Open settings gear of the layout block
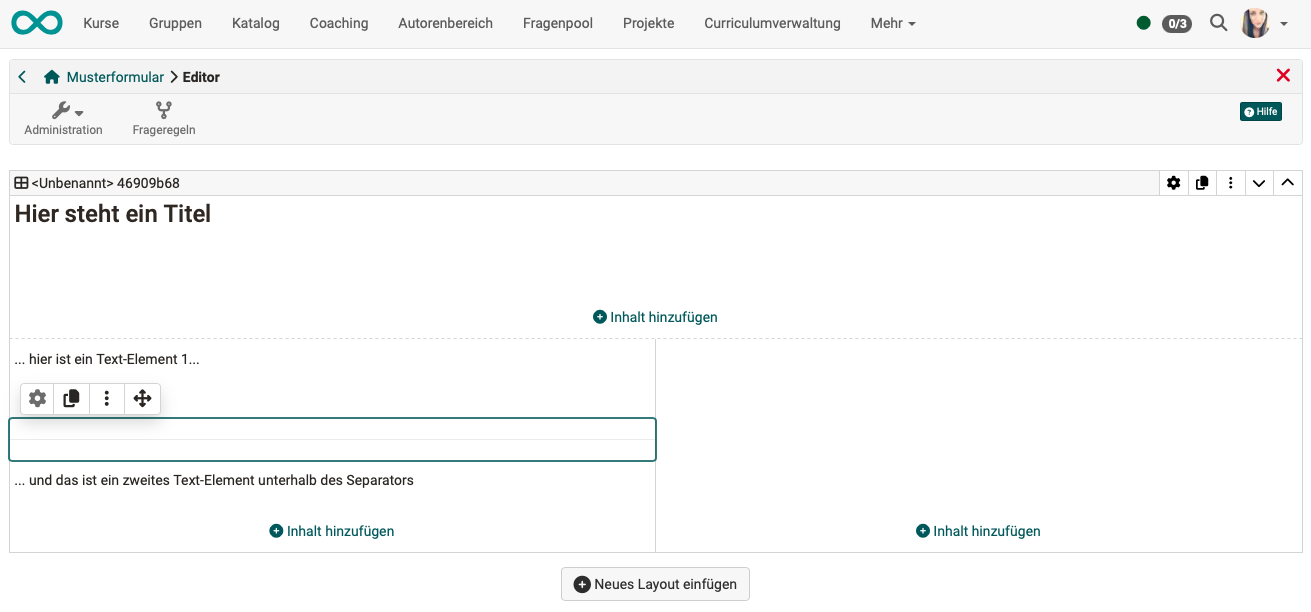 pyautogui.click(x=1172, y=182)
